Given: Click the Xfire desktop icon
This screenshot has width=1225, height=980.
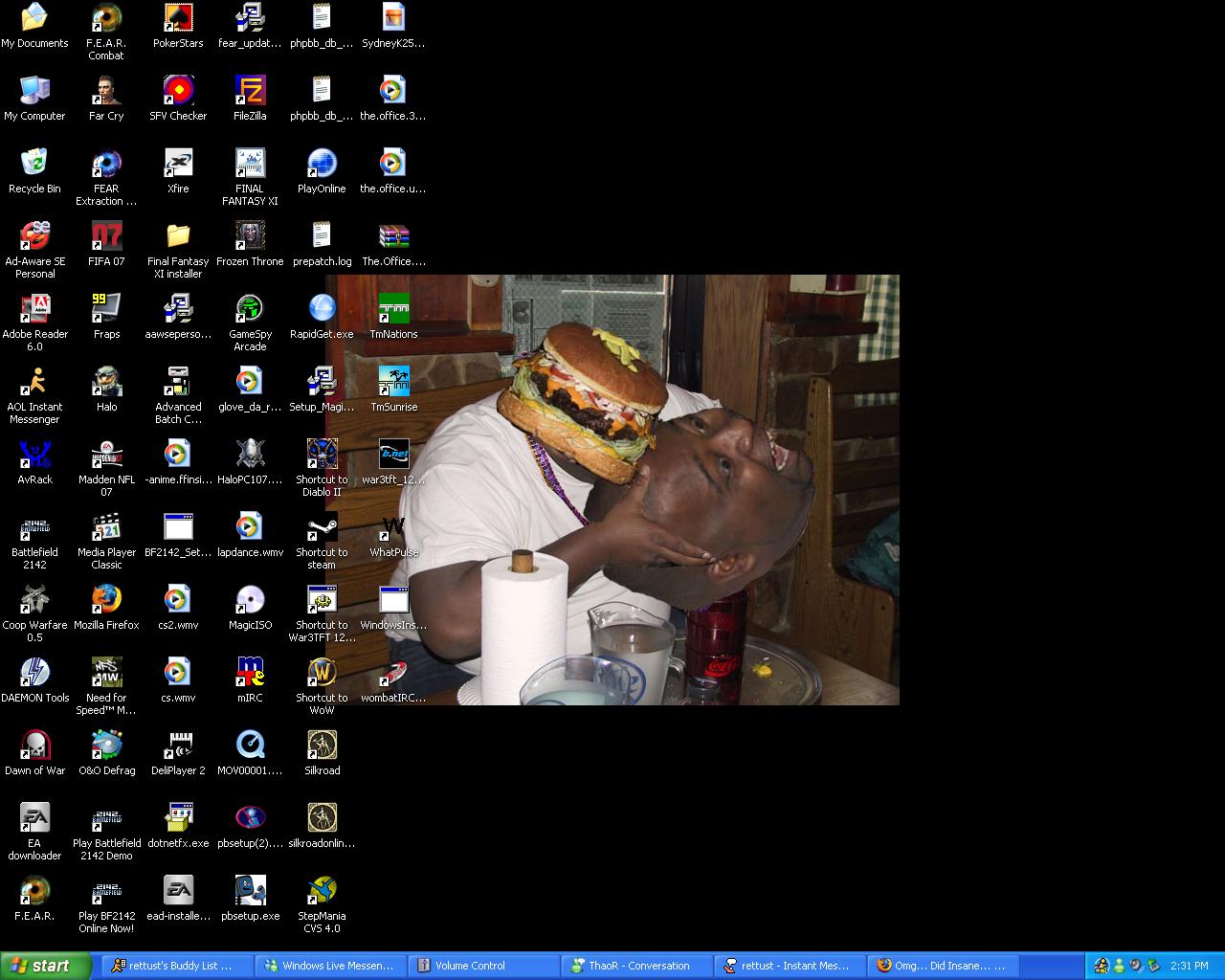Looking at the screenshot, I should 178,165.
